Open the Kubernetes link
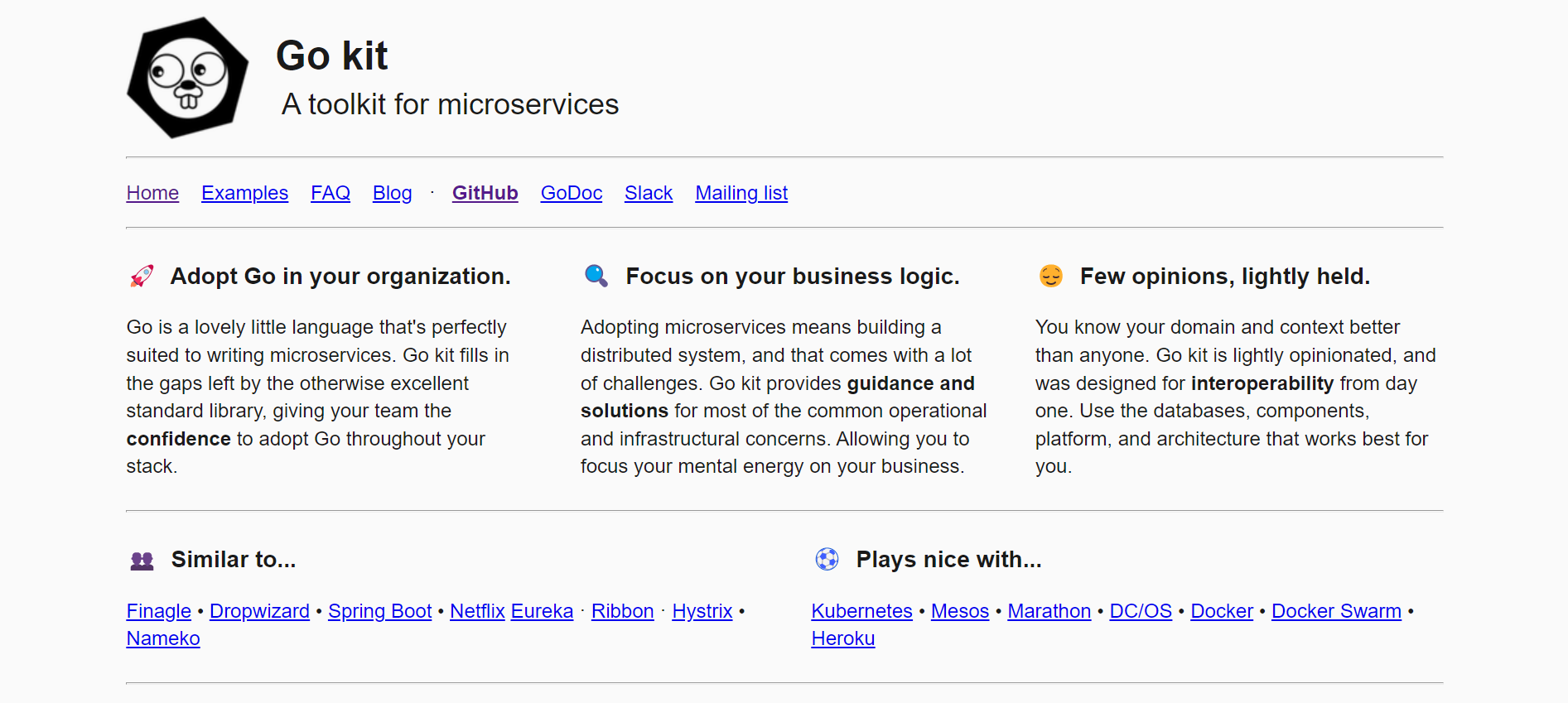The width and height of the screenshot is (1568, 703). tap(862, 611)
